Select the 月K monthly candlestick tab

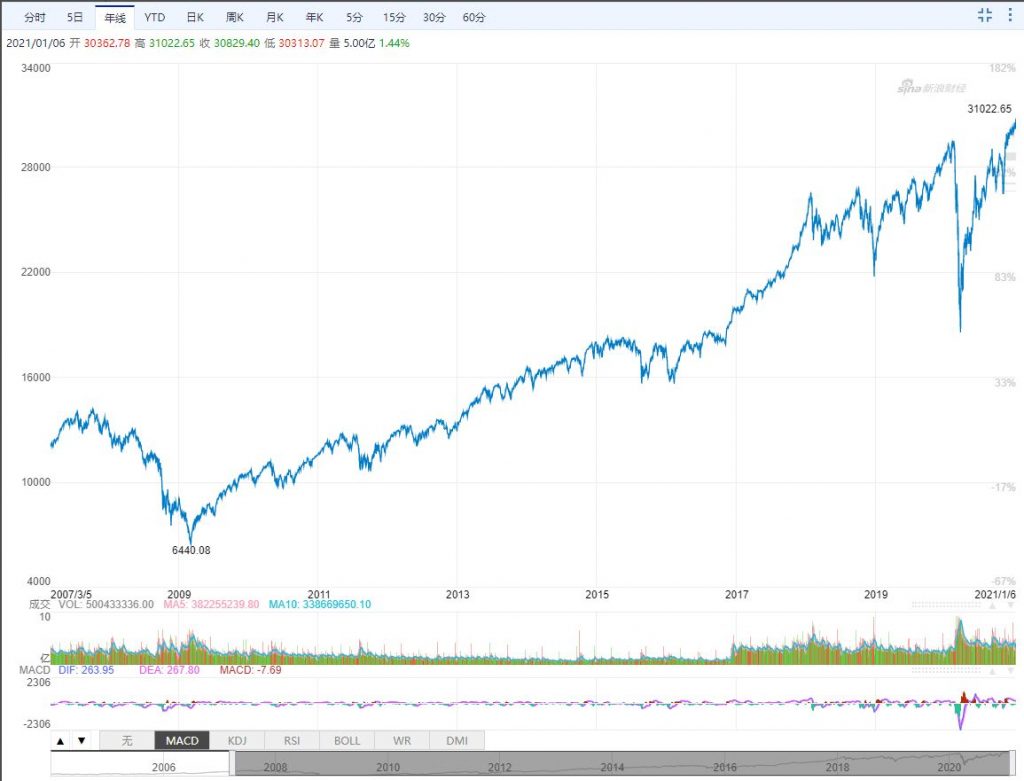(x=275, y=18)
